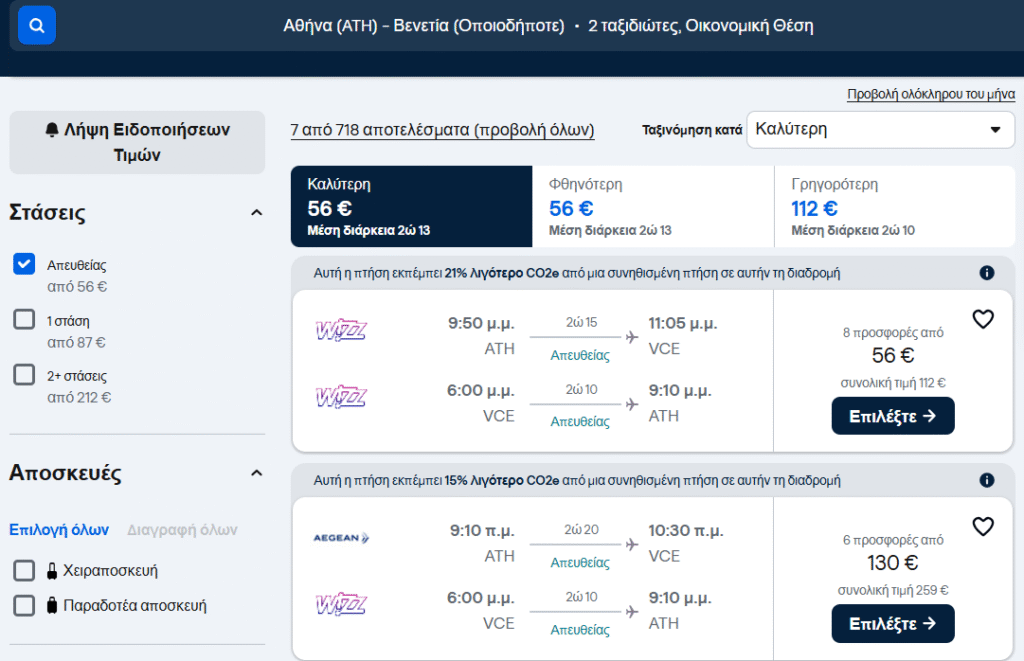The image size is (1024, 661).
Task: Show info for the 21% less CO2e notice
Action: 987,272
